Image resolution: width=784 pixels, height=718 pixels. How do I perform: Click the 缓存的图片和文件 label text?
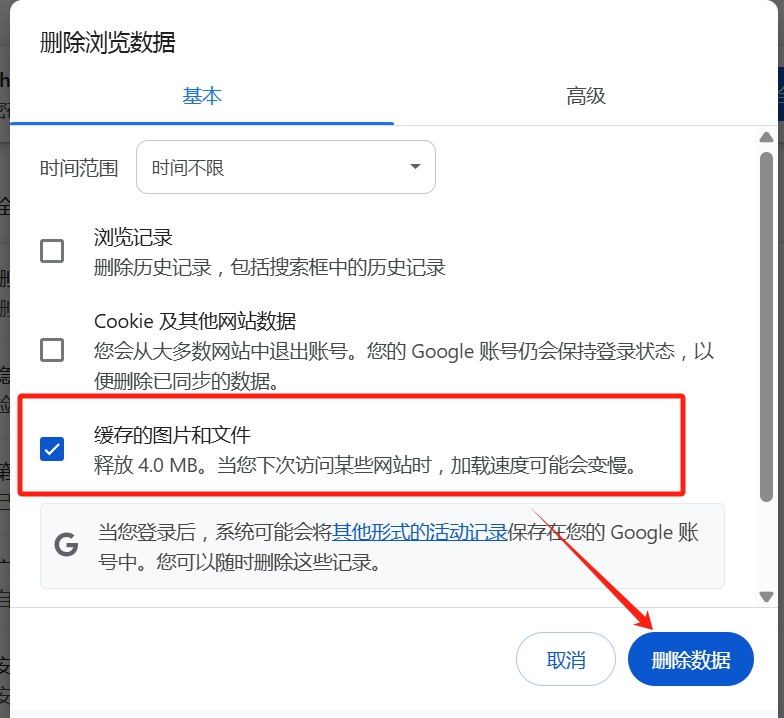172,435
